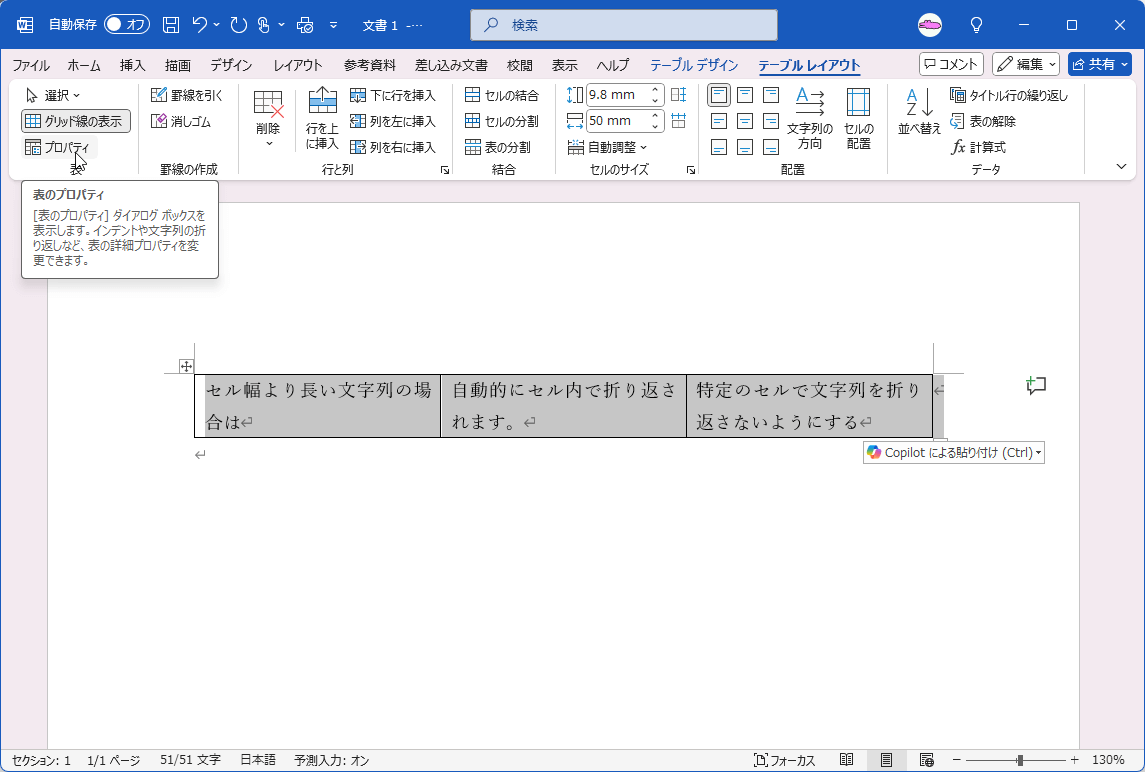Screen dimensions: 1145x772
Task: Expand the 削除 delete dropdown
Action: [x=268, y=118]
